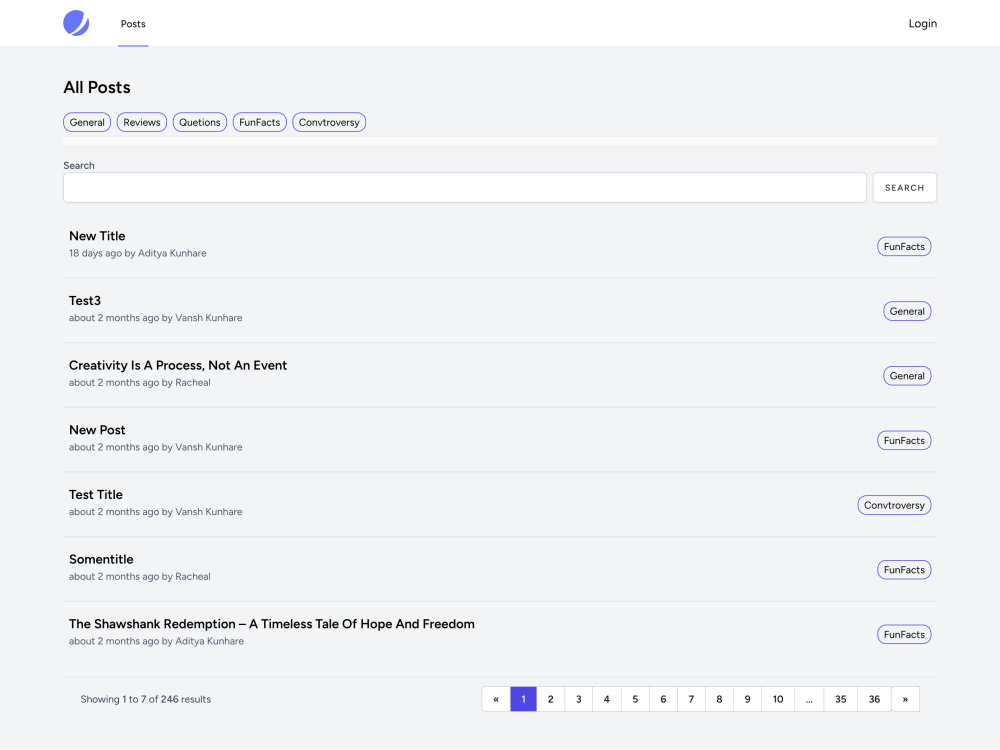The height and width of the screenshot is (750, 1000).
Task: Select pagination page 1
Action: click(524, 699)
